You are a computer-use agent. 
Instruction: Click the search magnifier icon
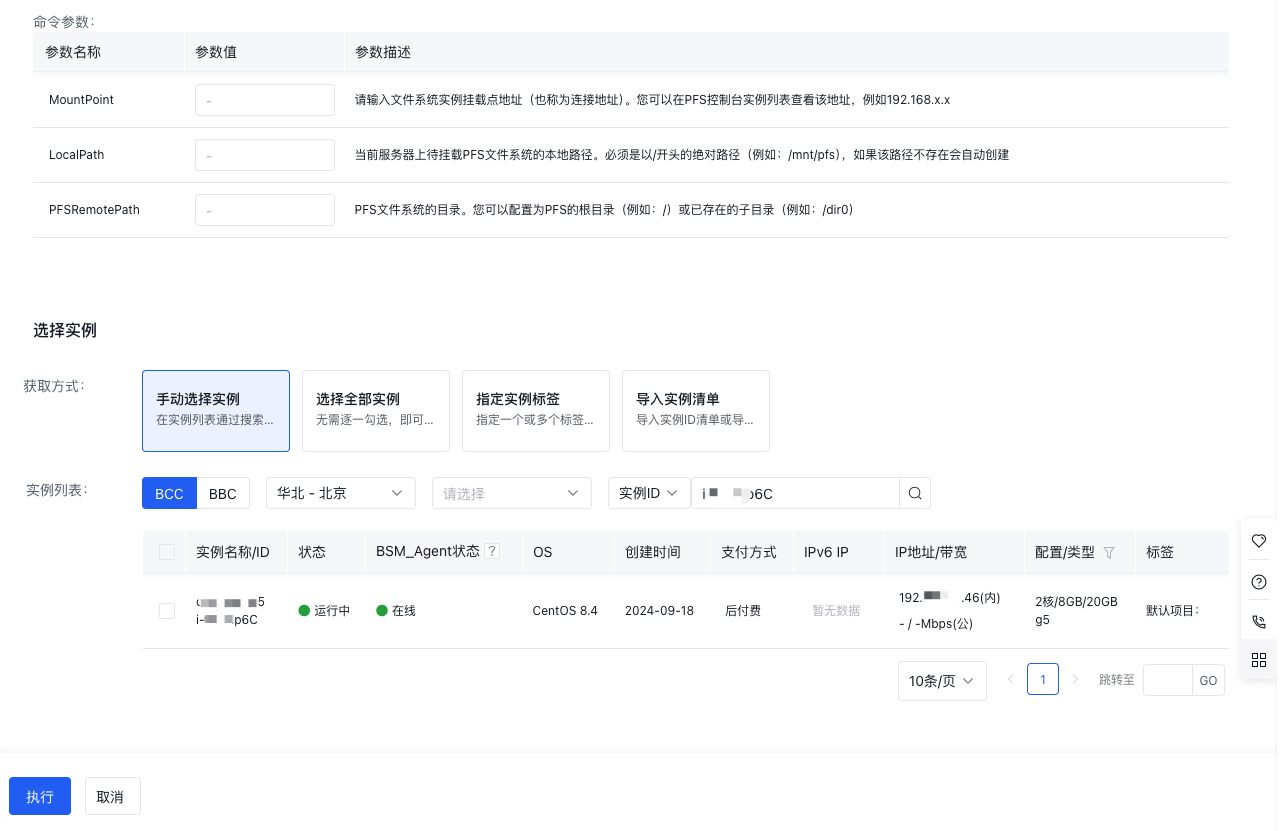point(915,493)
